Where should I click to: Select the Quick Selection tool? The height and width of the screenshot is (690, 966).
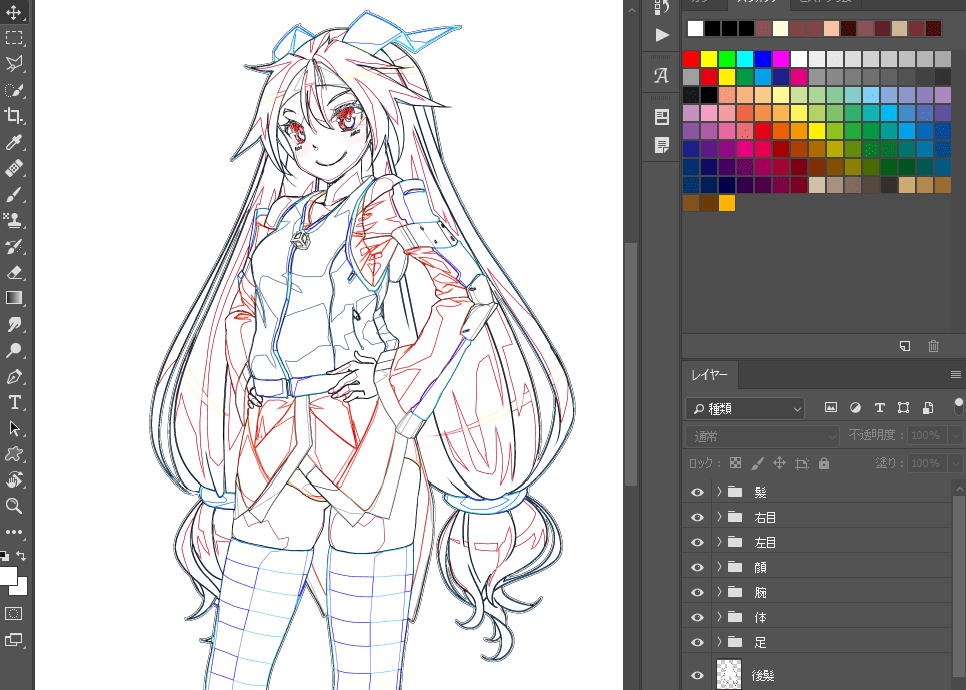14,90
